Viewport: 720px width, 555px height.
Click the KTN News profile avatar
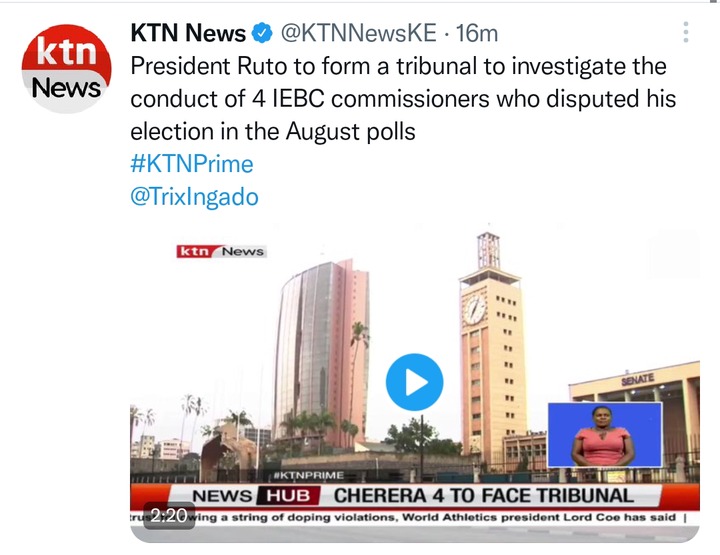tap(67, 68)
